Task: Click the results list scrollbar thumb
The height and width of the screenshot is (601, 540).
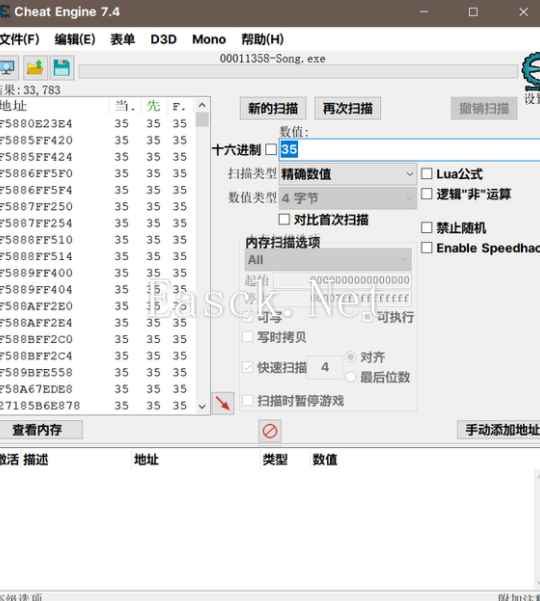Action: click(202, 120)
